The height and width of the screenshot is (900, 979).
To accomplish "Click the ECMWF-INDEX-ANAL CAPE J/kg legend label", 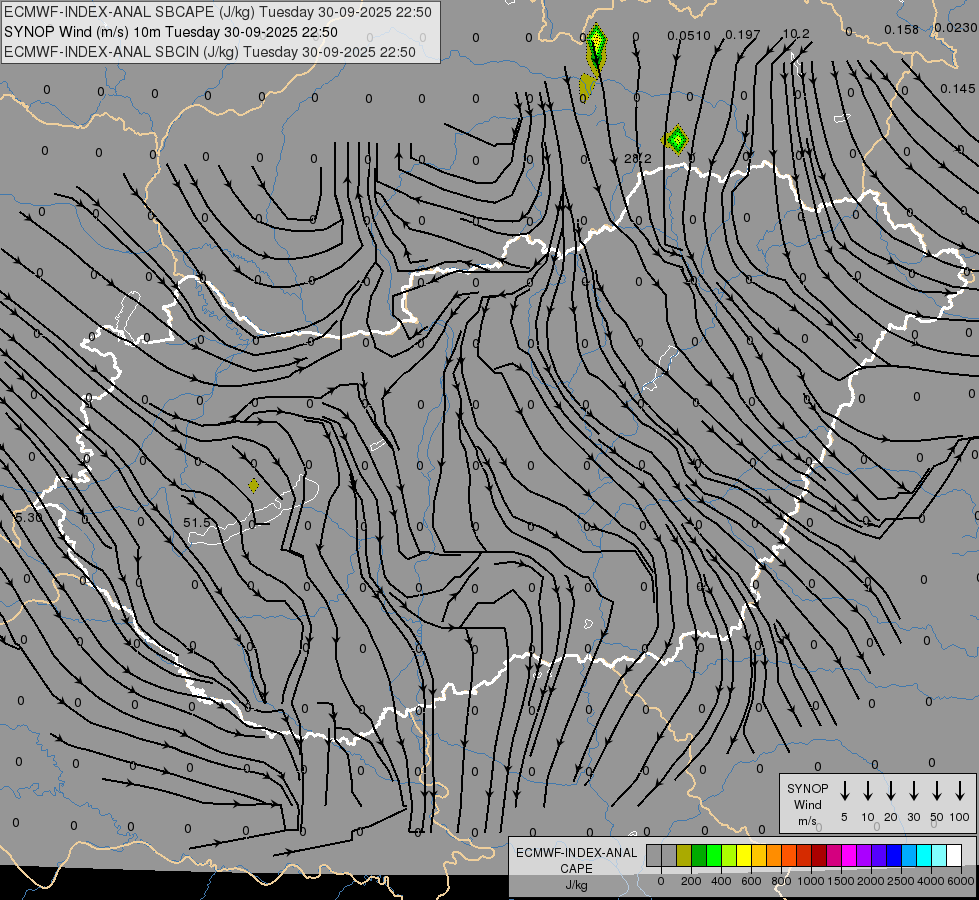I will pyautogui.click(x=576, y=868).
